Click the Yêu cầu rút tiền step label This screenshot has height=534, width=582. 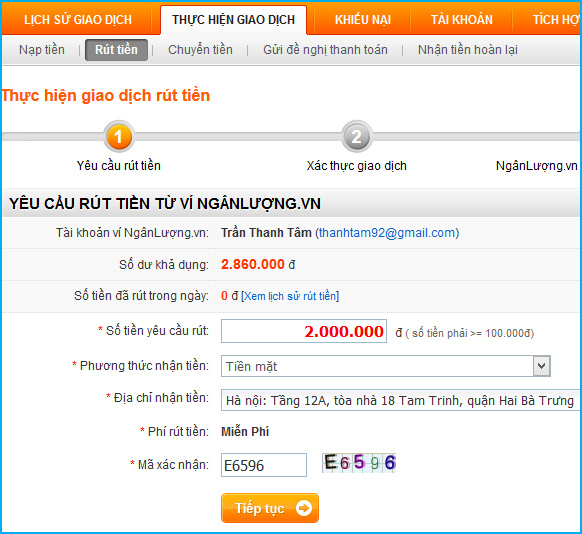pyautogui.click(x=119, y=166)
